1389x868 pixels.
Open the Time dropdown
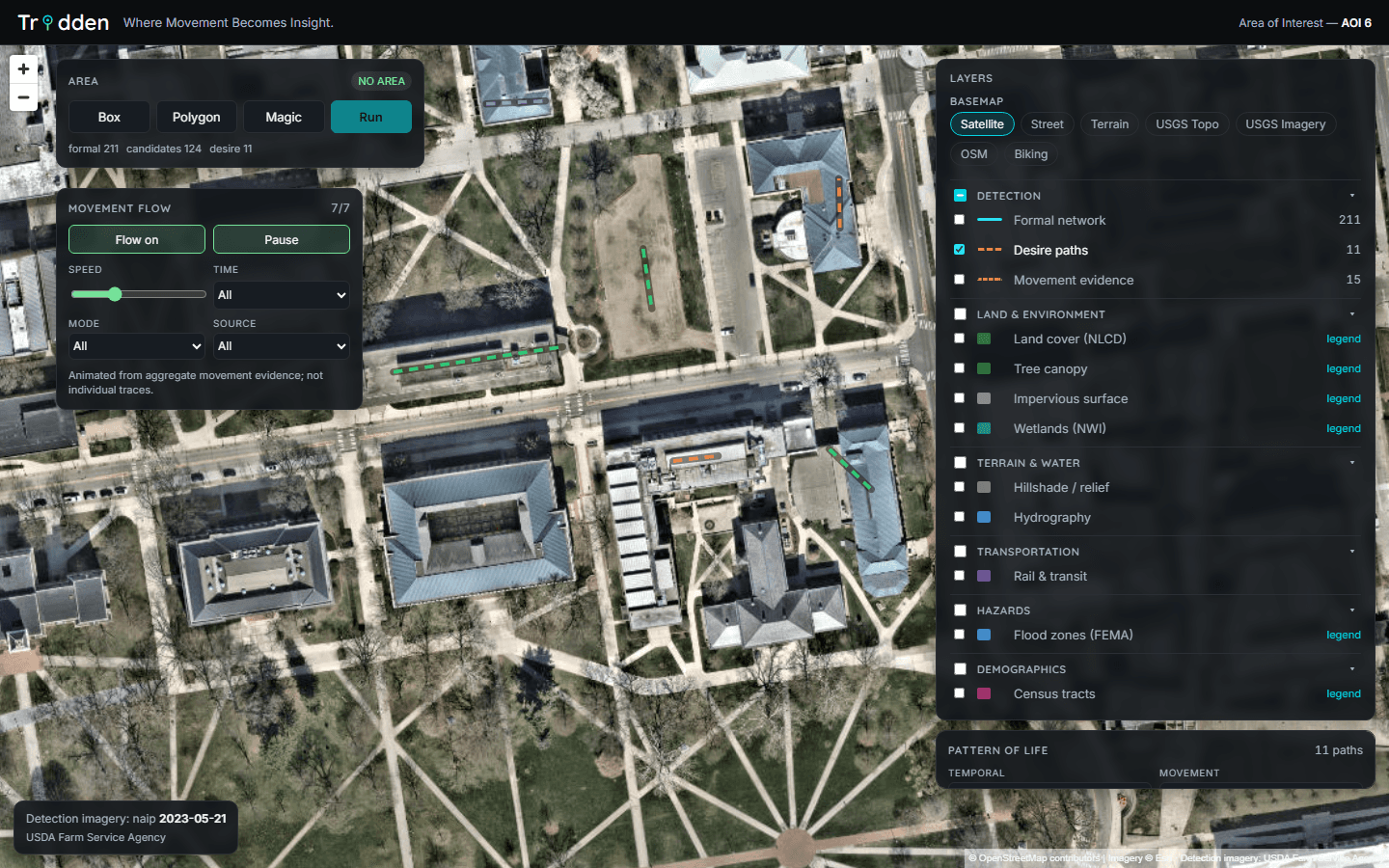tap(281, 295)
